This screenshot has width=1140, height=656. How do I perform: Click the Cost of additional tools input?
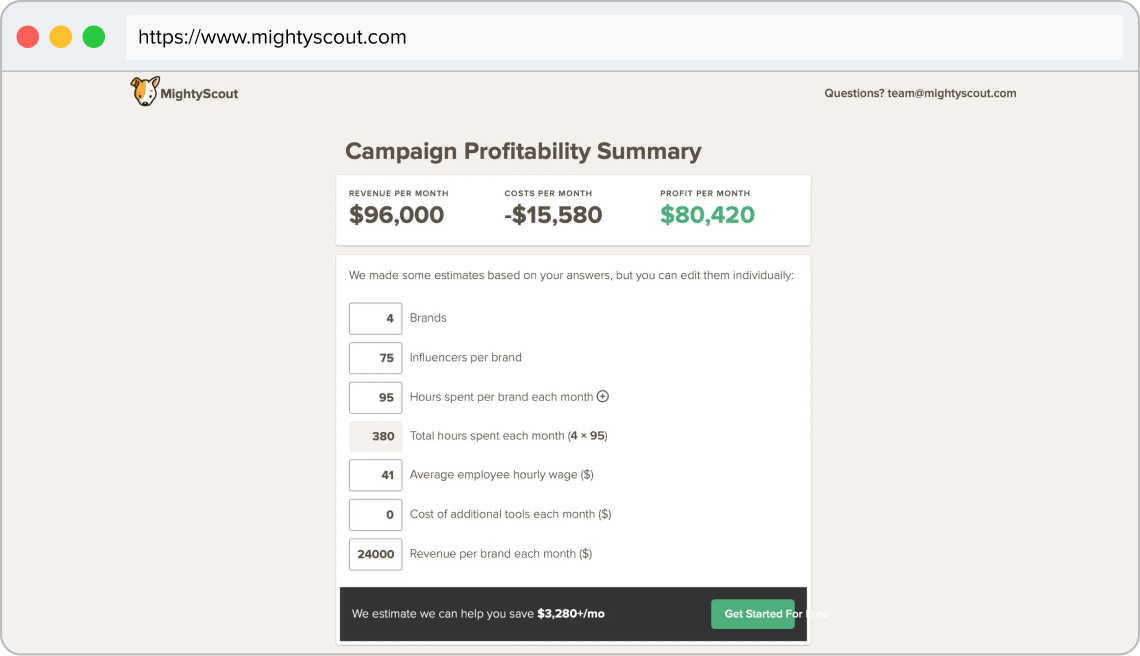[x=376, y=514]
